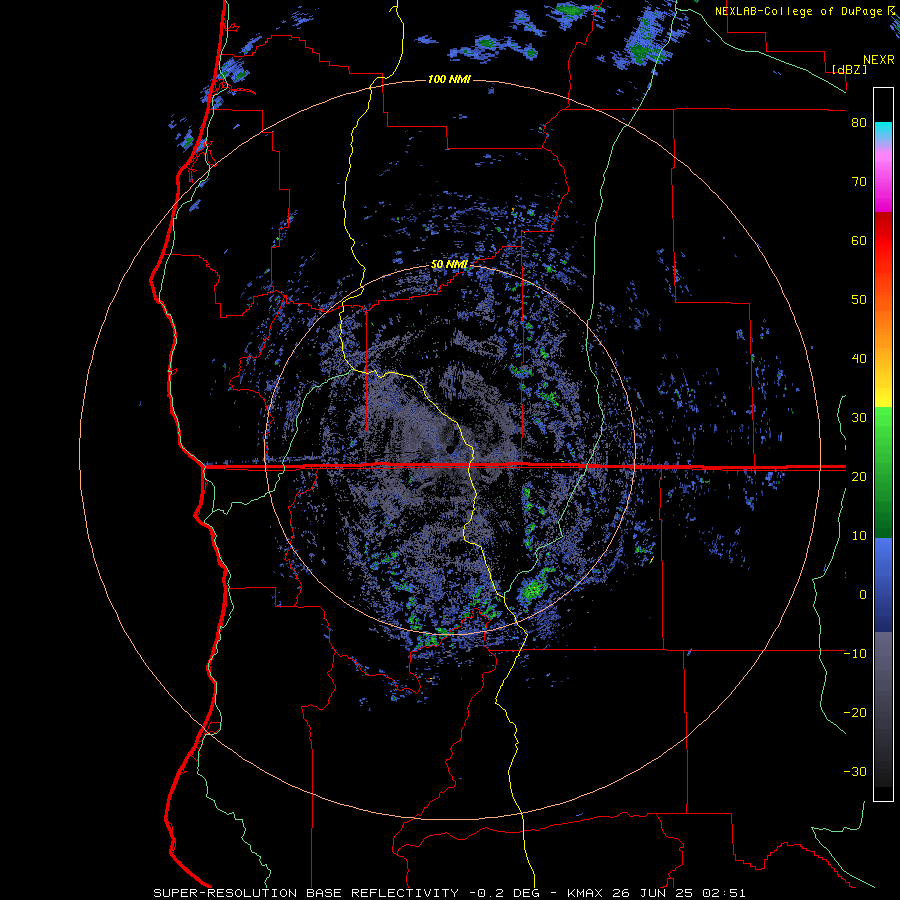Viewport: 900px width, 900px height.
Task: Click the 80 value on the dBZ scale
Action: 859,123
